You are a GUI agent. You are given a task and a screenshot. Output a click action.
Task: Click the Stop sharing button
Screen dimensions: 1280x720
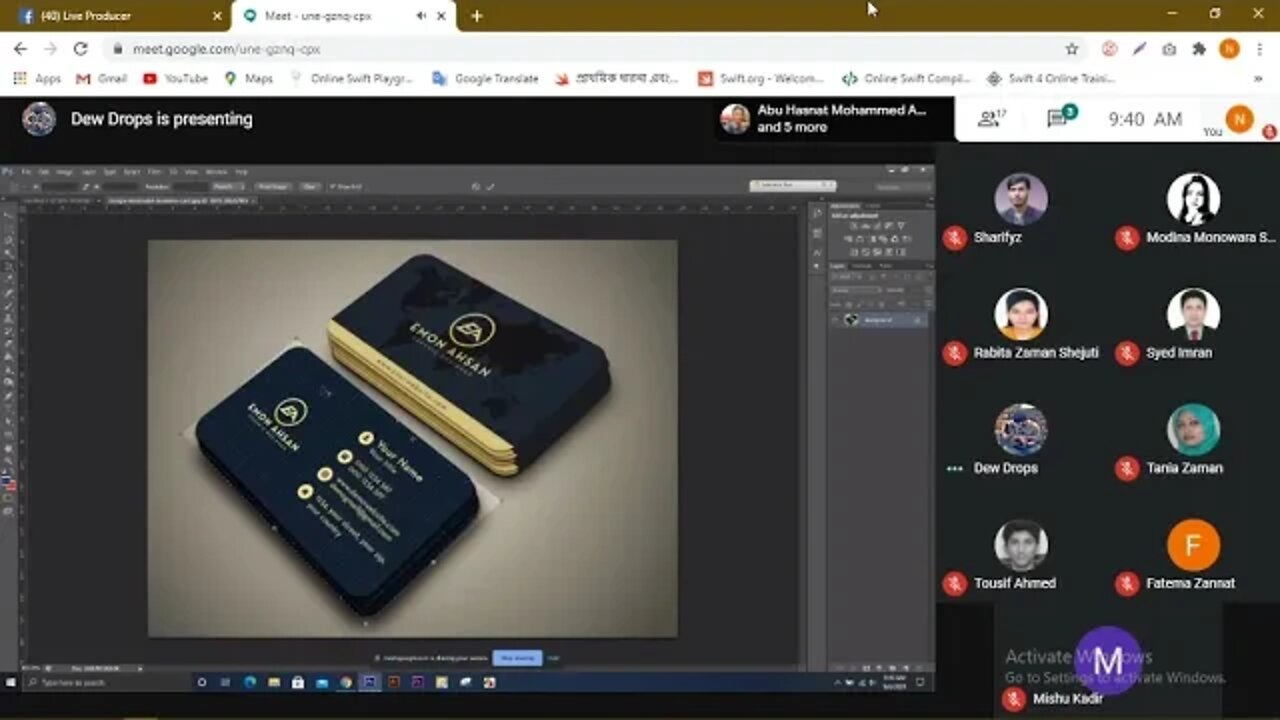[517, 657]
